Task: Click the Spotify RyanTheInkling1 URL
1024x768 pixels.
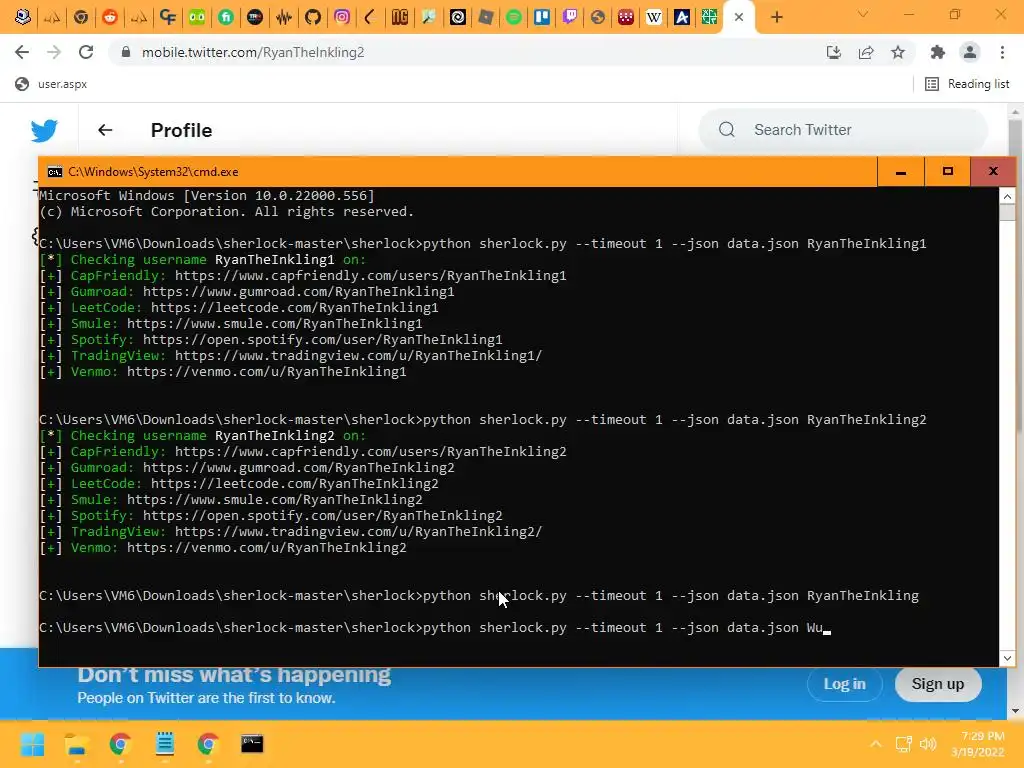Action: click(x=323, y=340)
